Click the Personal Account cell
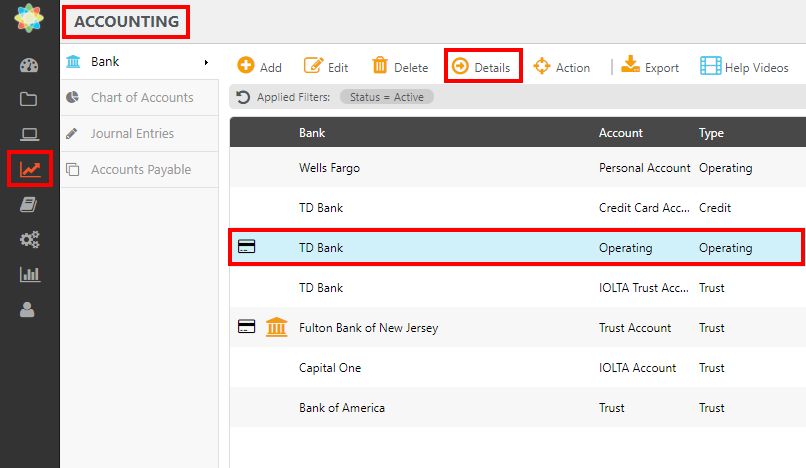Viewport: 806px width, 468px height. click(x=645, y=168)
